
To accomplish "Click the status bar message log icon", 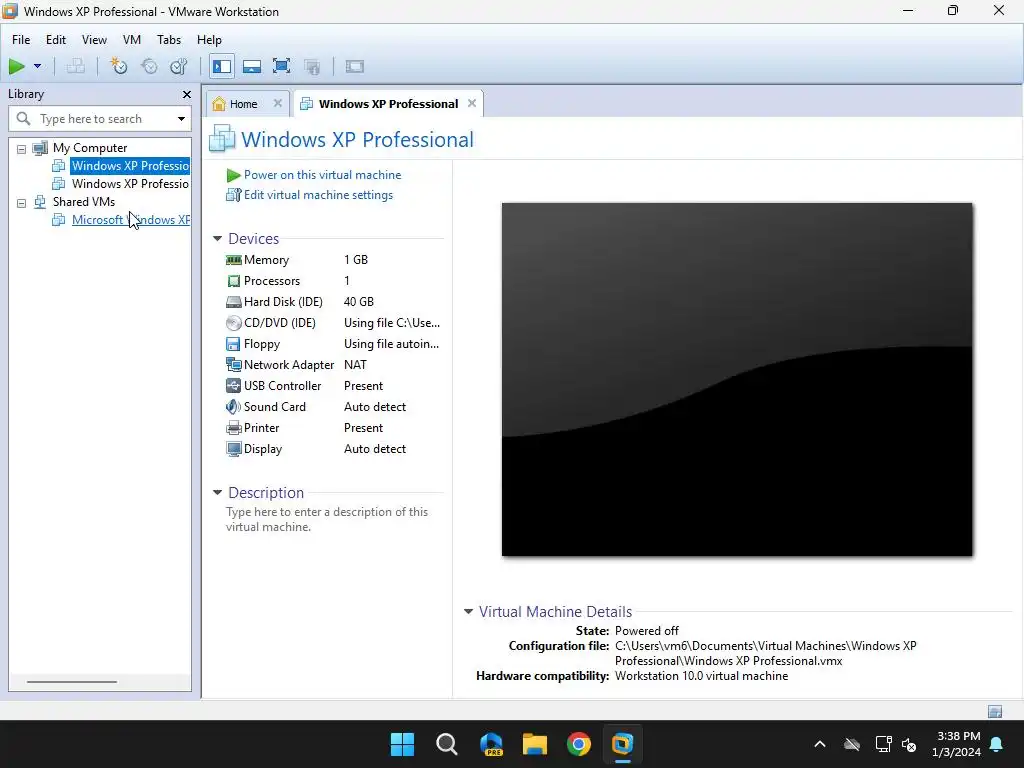I will [995, 711].
